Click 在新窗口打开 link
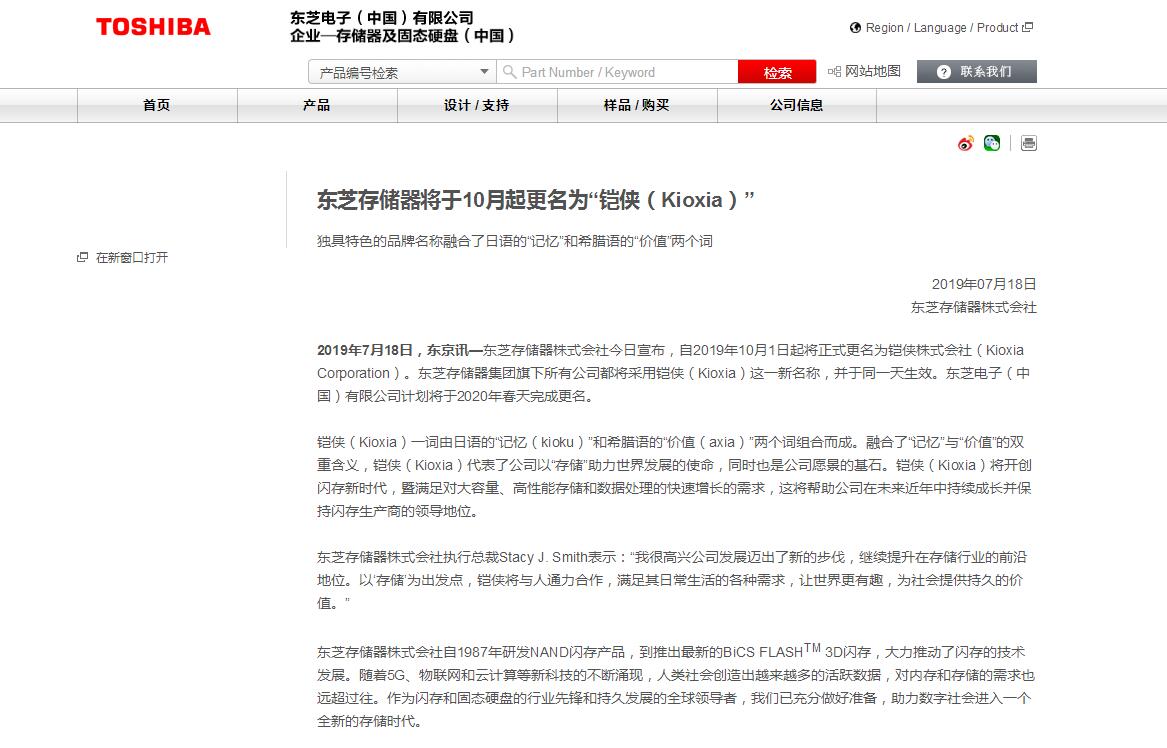The height and width of the screenshot is (748, 1167). [132, 258]
